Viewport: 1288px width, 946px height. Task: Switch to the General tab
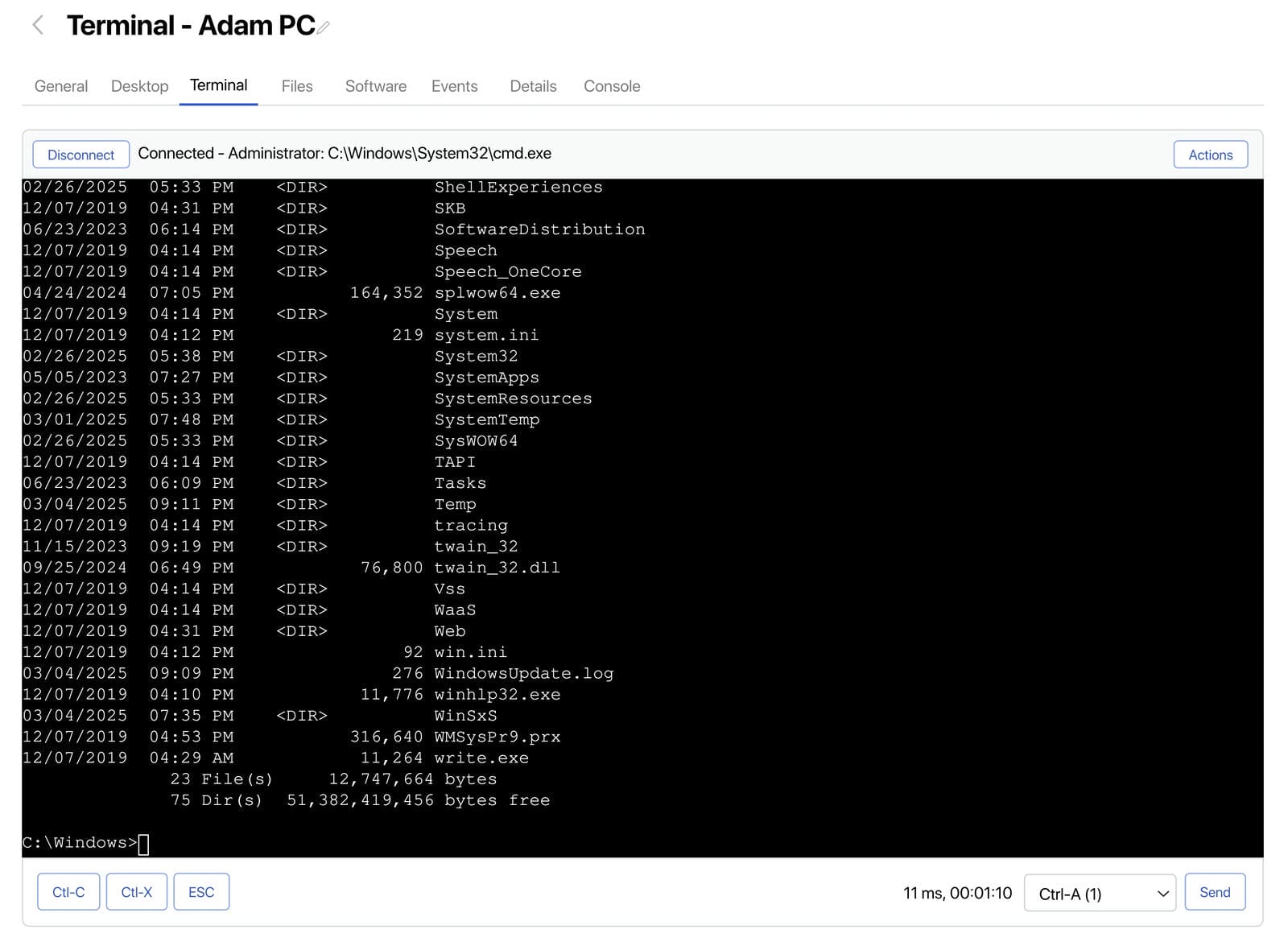pos(60,86)
